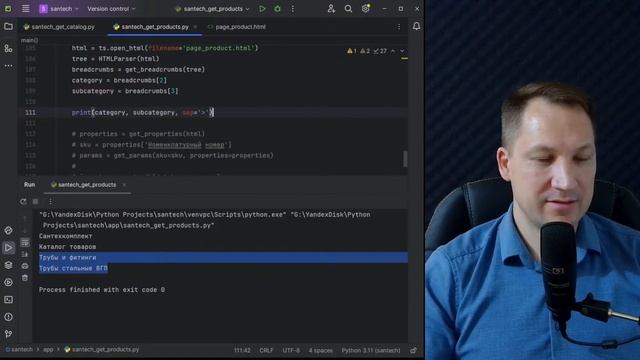Screen dimensions: 640x360
Task: Open Python 3.11 (santech) interpreter selector
Action: (x=371, y=351)
